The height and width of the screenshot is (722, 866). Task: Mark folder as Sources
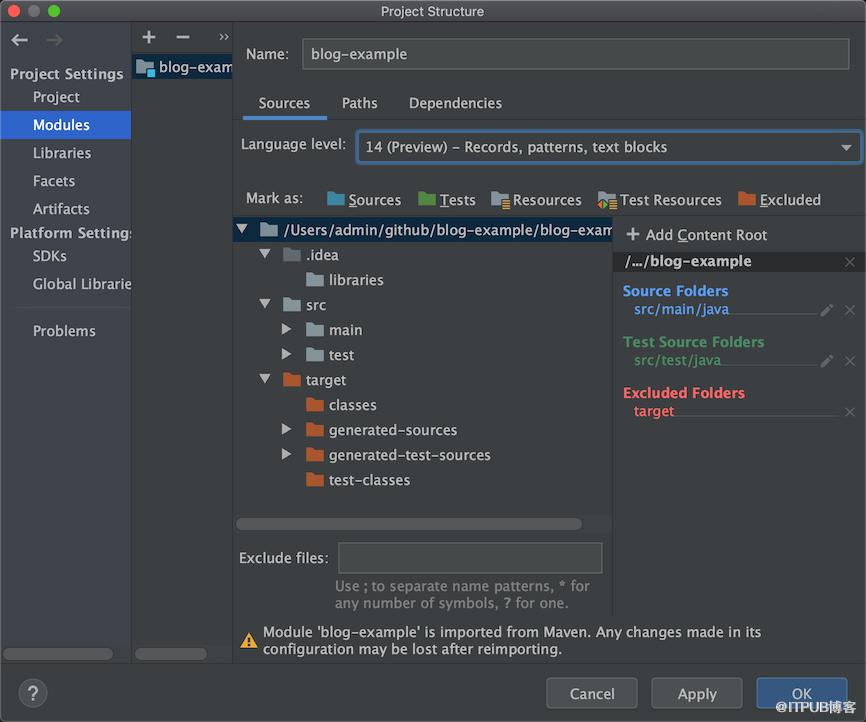(364, 199)
